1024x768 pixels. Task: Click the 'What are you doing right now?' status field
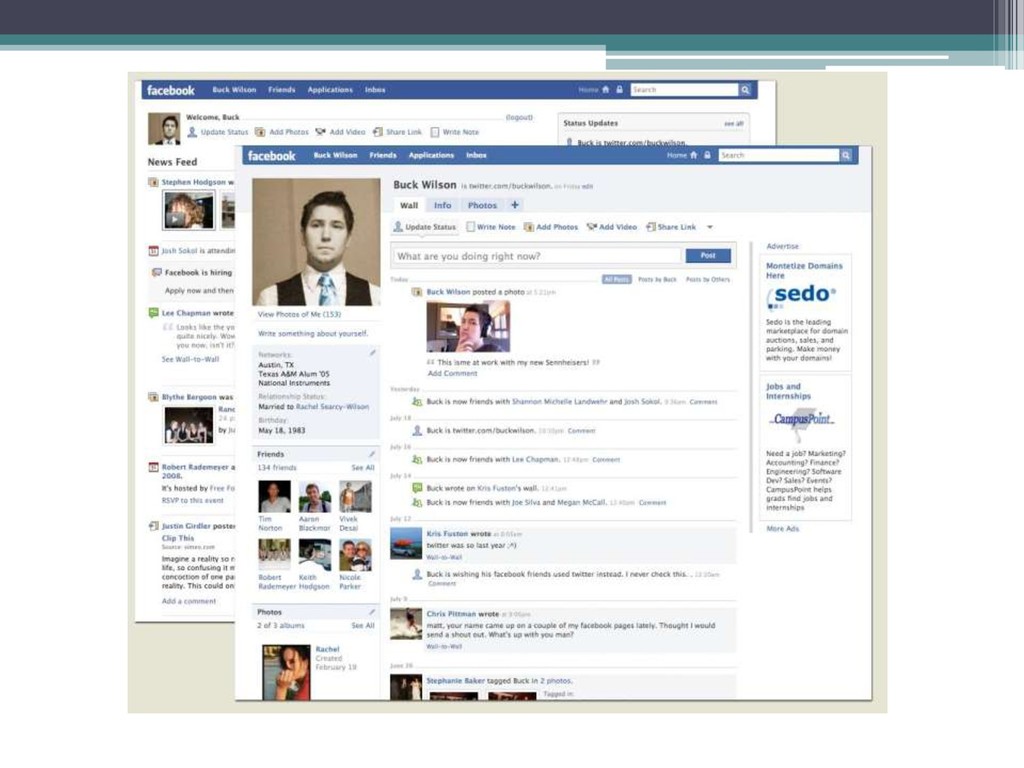(536, 256)
